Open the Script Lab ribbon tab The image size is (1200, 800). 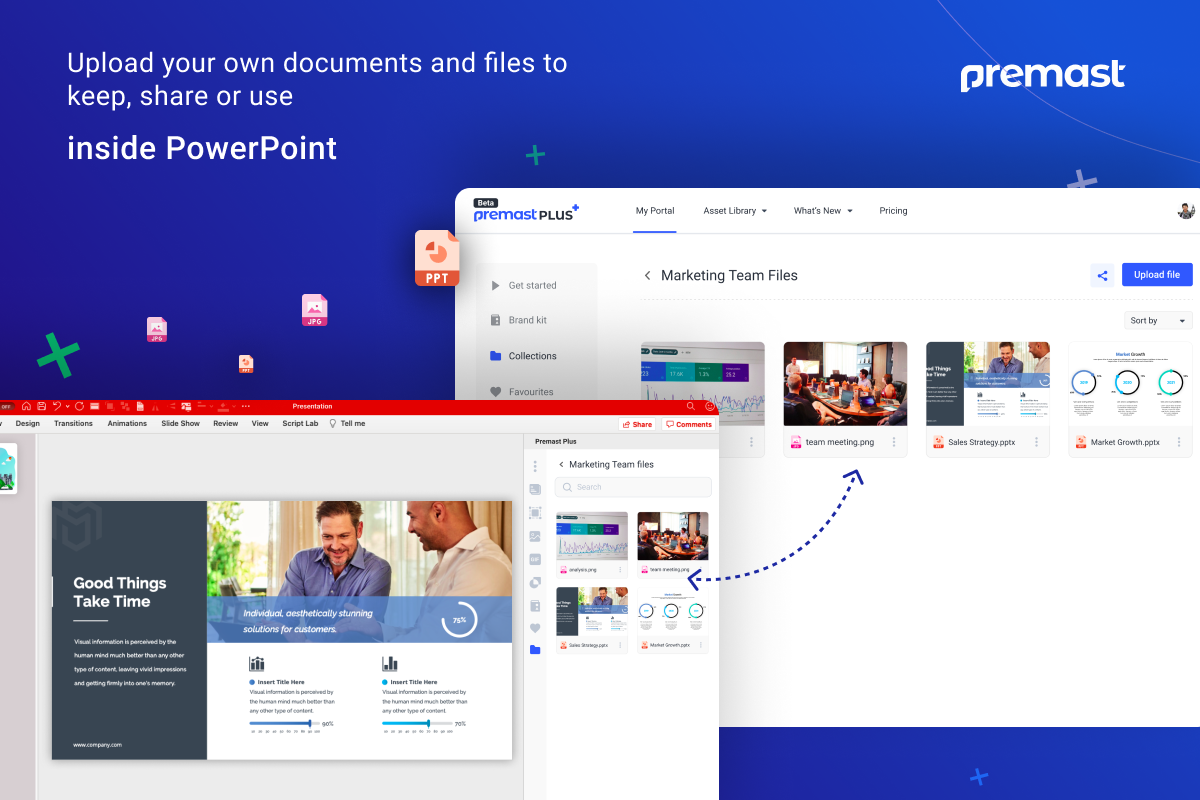[x=300, y=424]
